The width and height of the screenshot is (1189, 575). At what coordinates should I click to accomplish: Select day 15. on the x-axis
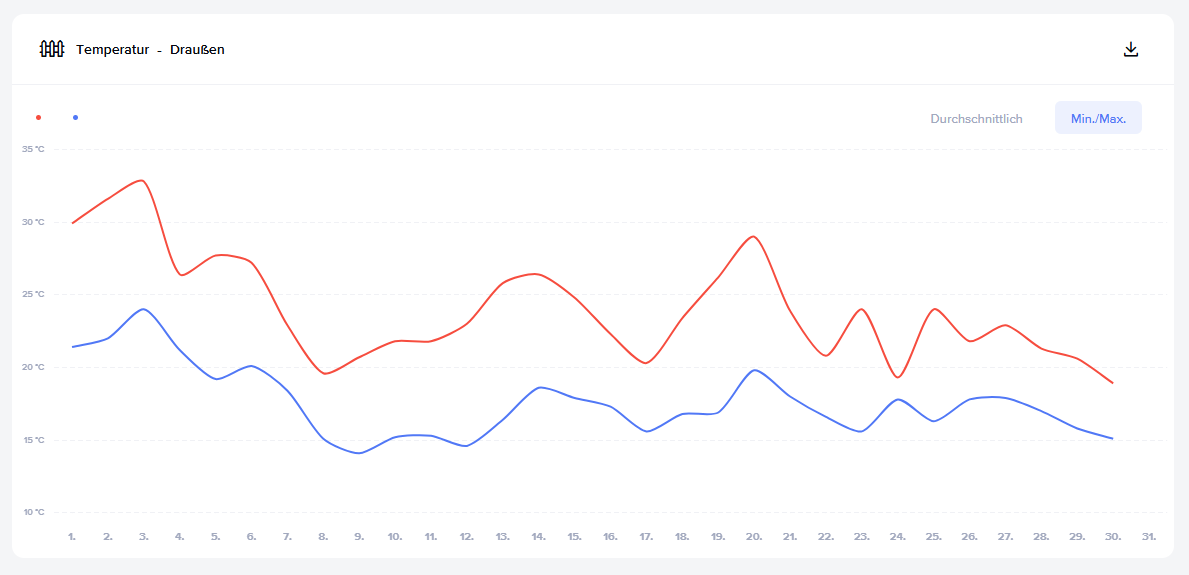[x=574, y=537]
